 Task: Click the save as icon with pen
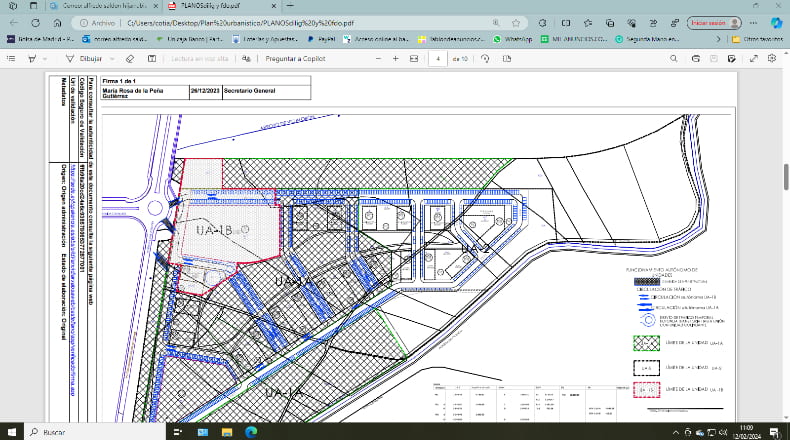click(x=732, y=59)
